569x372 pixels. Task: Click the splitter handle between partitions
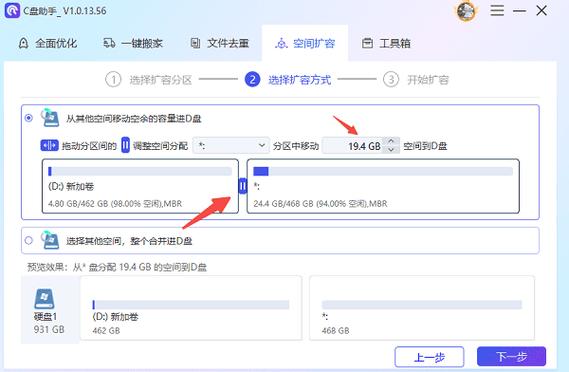pos(243,186)
